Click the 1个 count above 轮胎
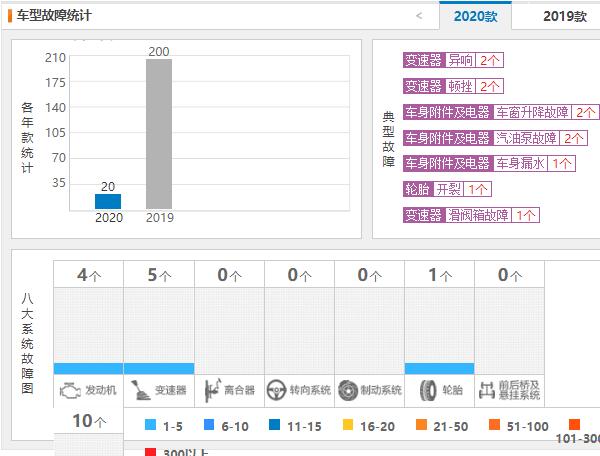This screenshot has height=456, width=600. pos(440,275)
